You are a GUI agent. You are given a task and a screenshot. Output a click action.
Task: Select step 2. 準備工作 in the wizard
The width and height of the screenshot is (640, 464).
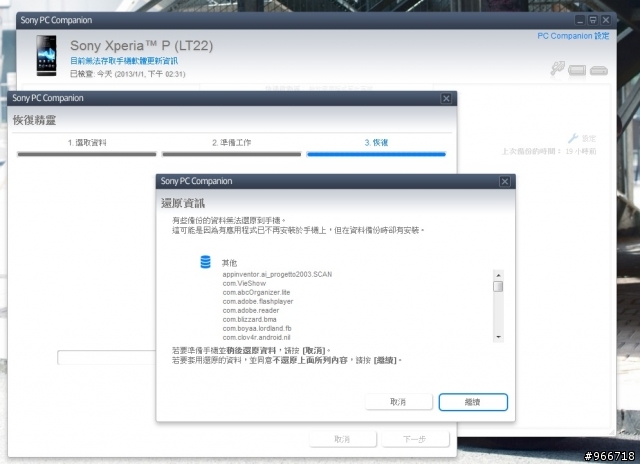pyautogui.click(x=231, y=142)
